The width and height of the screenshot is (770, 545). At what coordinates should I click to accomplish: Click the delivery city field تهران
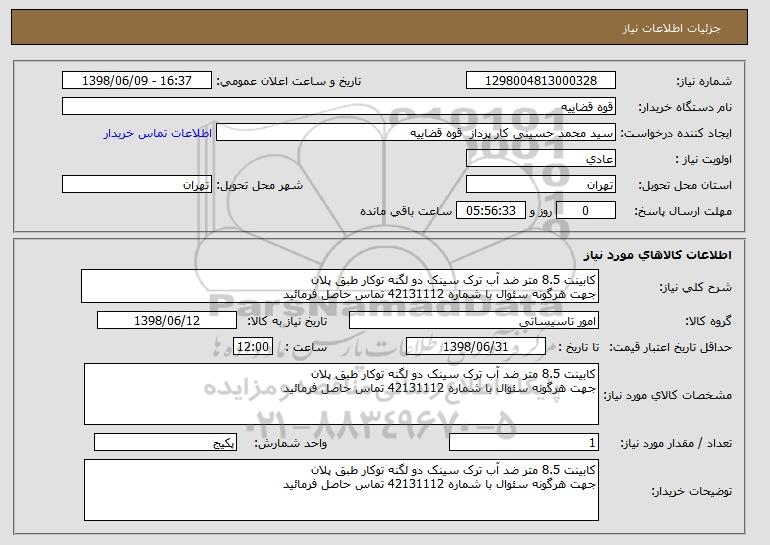[137, 185]
